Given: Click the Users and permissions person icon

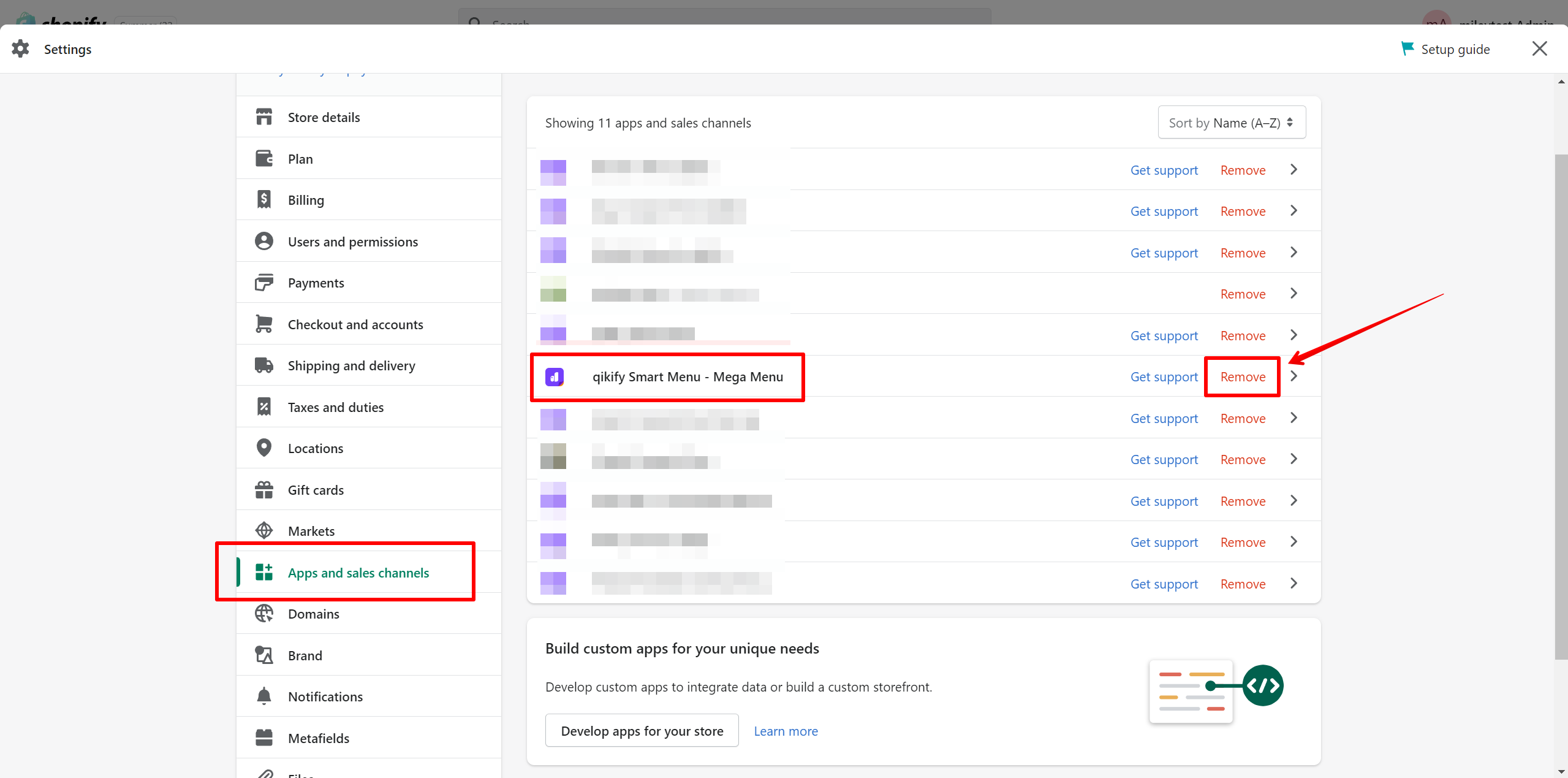Looking at the screenshot, I should tap(264, 242).
